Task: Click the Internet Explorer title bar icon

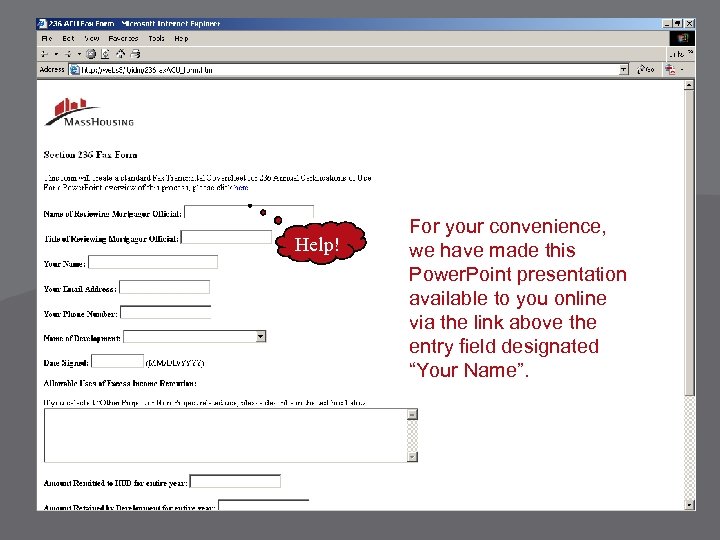Action: point(42,23)
